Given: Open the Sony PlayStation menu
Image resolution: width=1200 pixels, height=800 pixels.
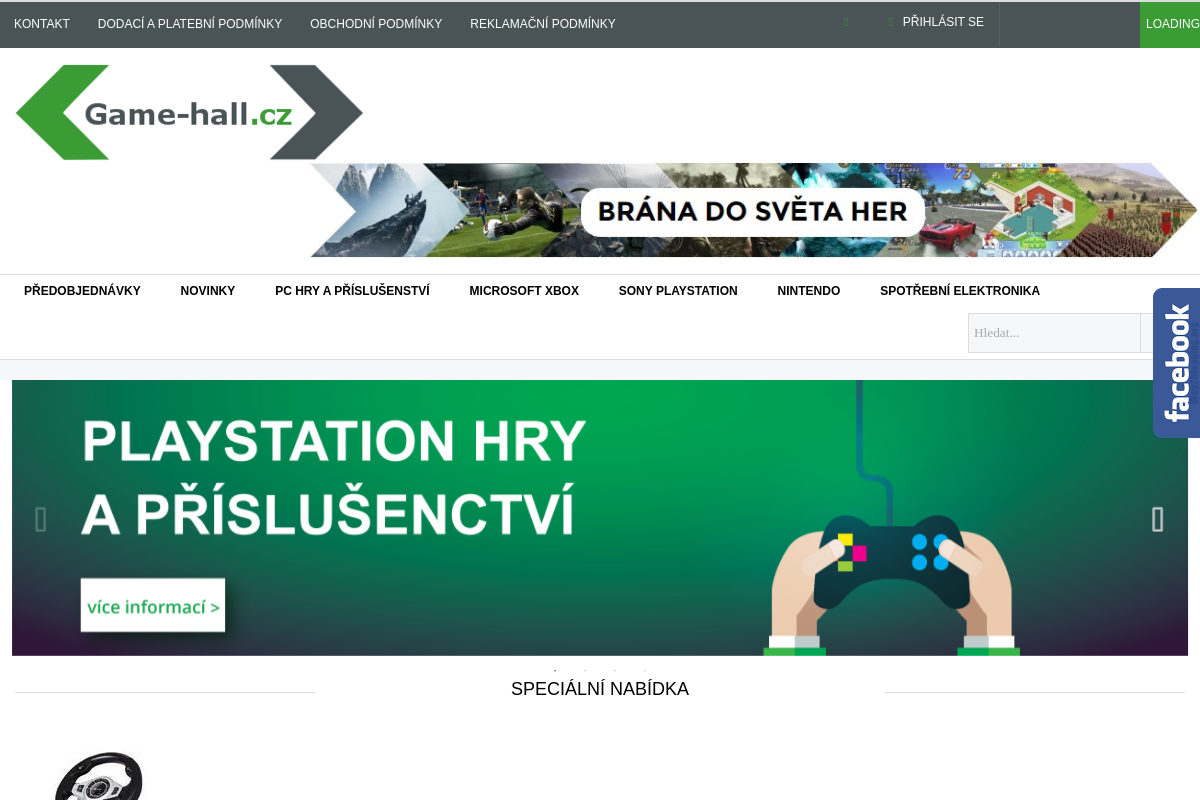Looking at the screenshot, I should (678, 291).
